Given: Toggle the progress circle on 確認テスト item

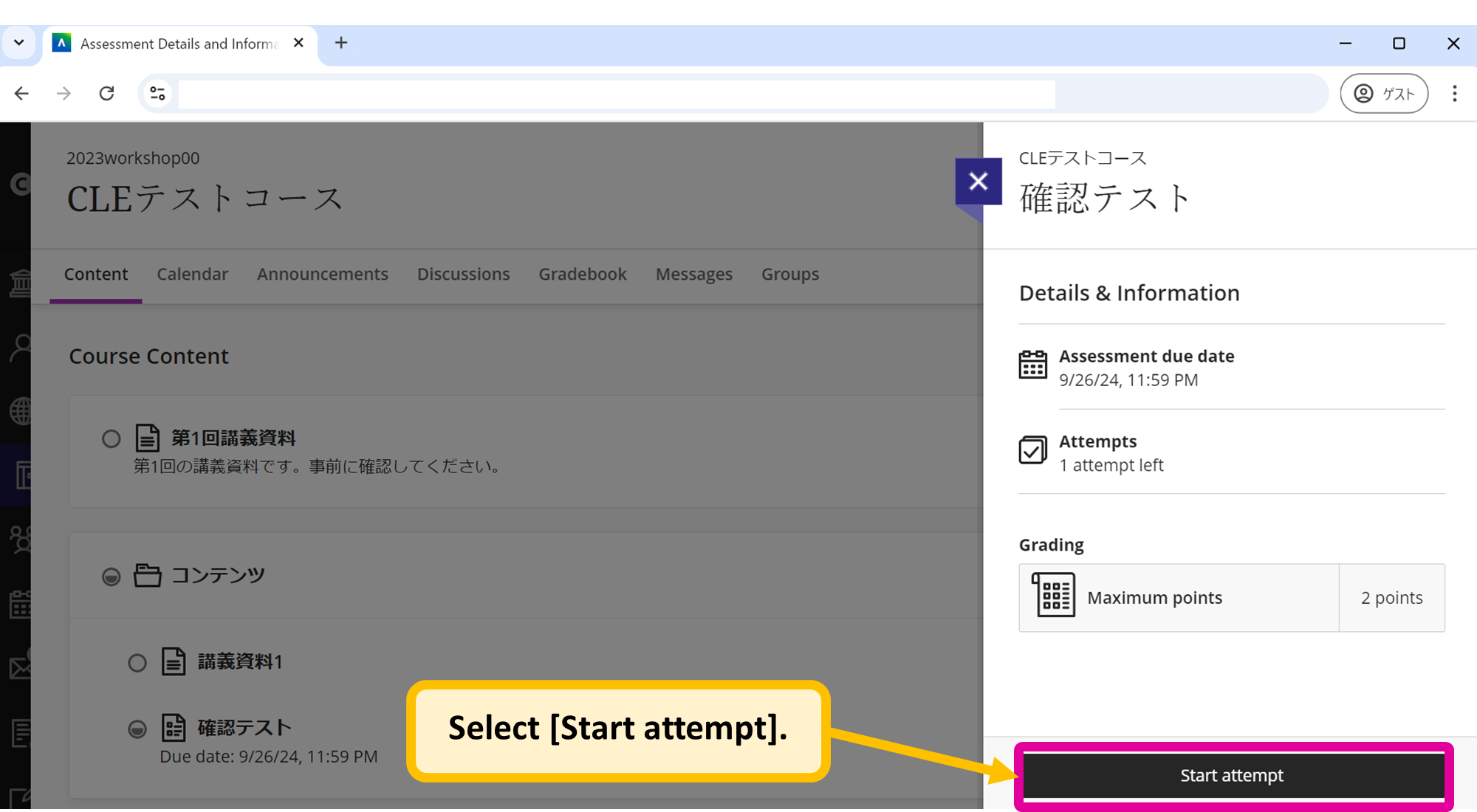Looking at the screenshot, I should (137, 729).
